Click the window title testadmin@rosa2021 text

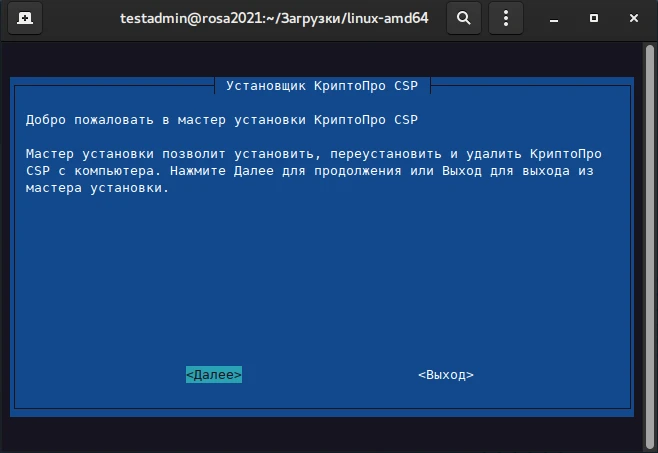(x=274, y=18)
